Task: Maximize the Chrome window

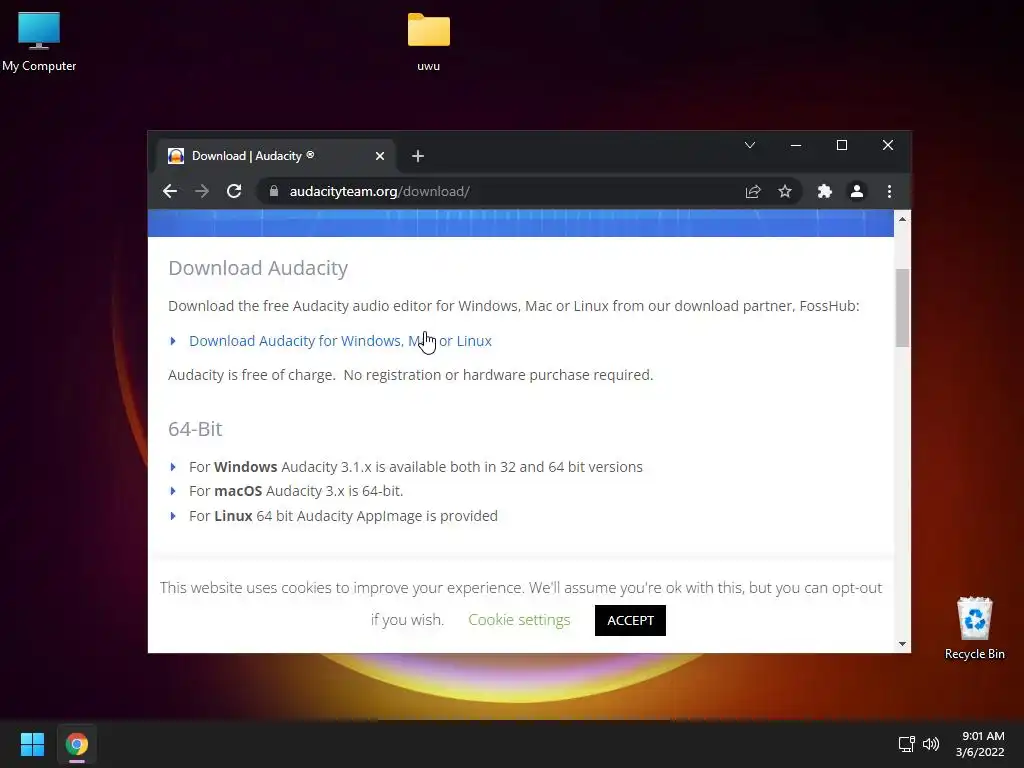Action: [x=842, y=145]
